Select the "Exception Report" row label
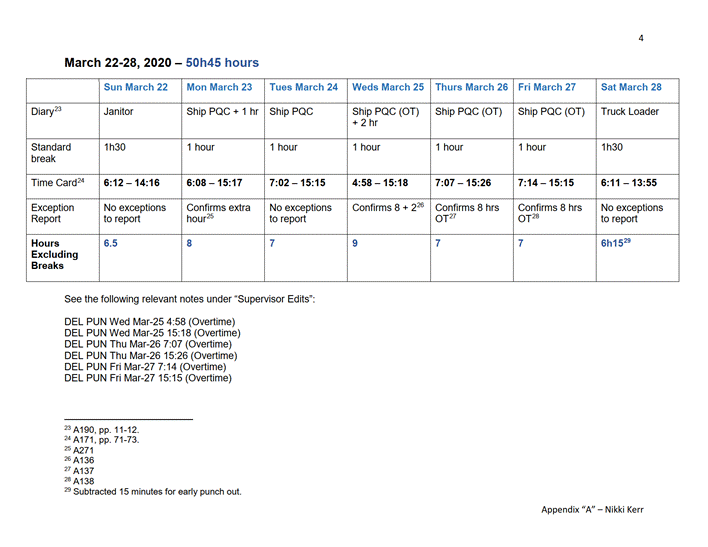 pyautogui.click(x=55, y=213)
